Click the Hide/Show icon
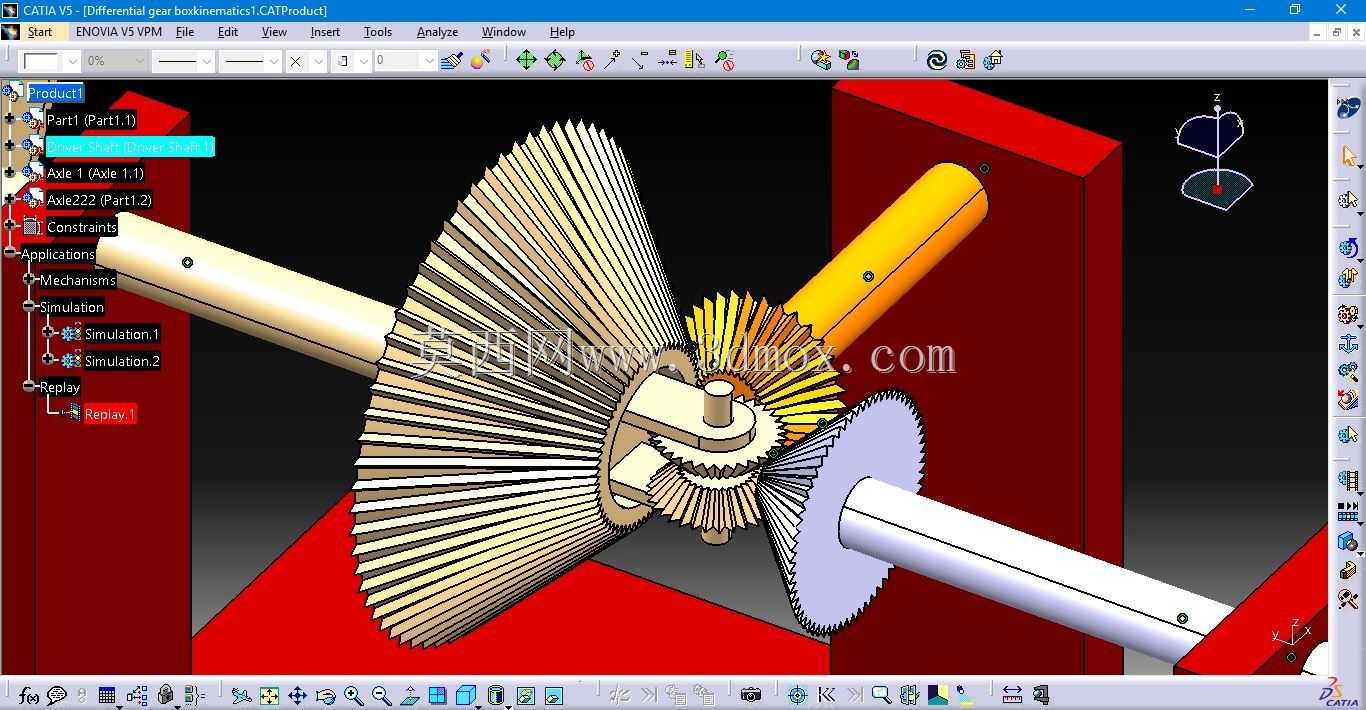The height and width of the screenshot is (710, 1366). click(525, 695)
